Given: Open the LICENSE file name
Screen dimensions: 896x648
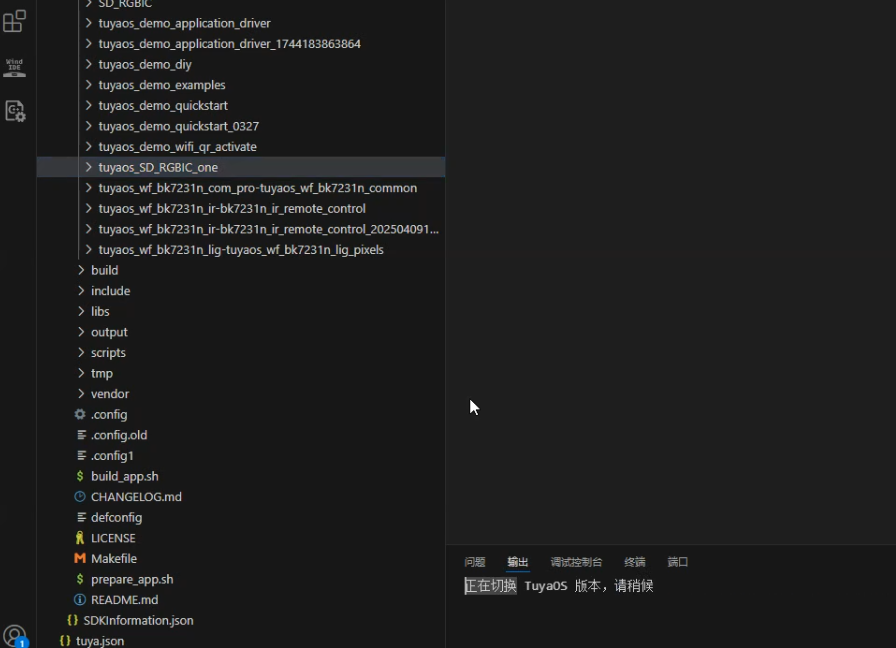Looking at the screenshot, I should click(113, 538).
